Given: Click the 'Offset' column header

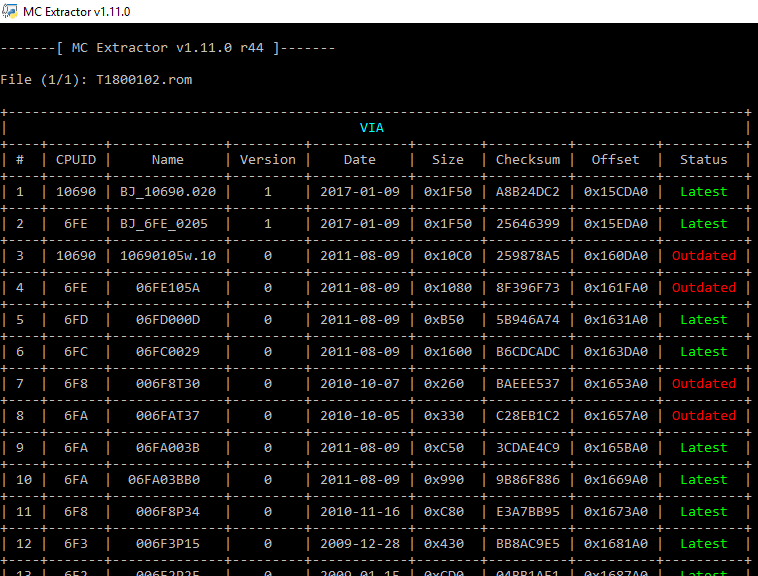Looking at the screenshot, I should 615,159.
